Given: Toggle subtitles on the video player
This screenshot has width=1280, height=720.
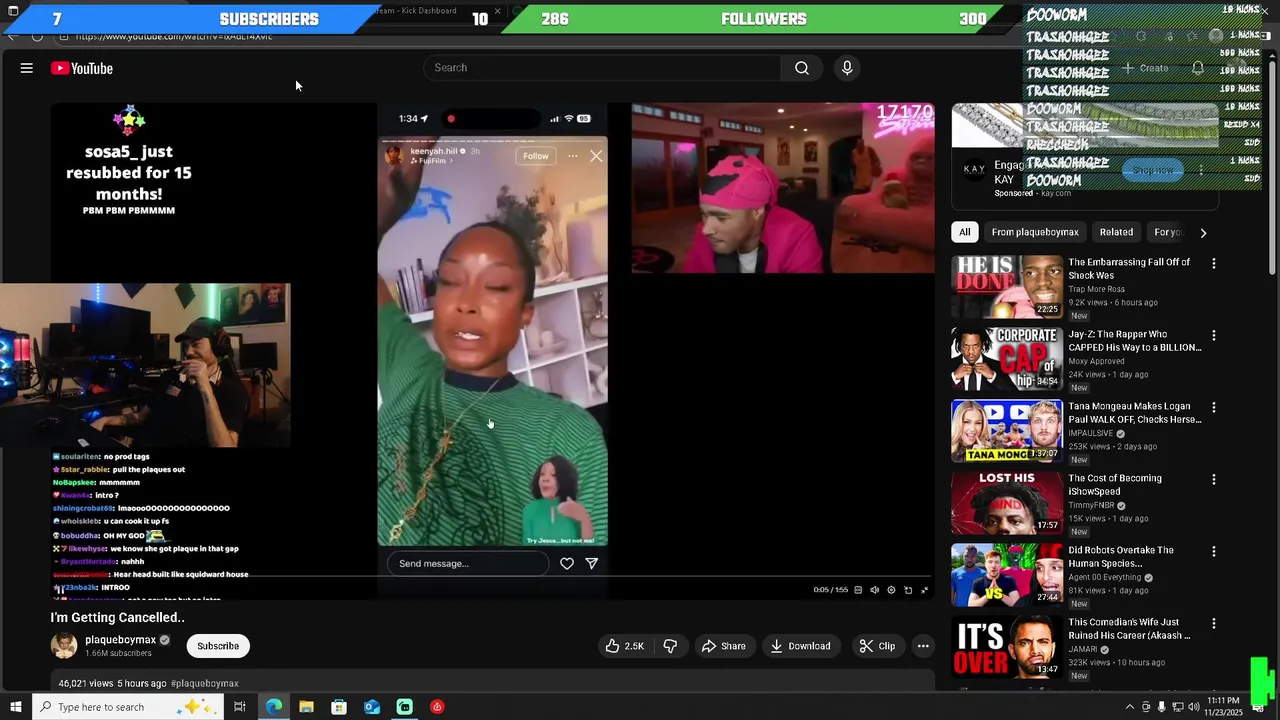Looking at the screenshot, I should point(858,590).
